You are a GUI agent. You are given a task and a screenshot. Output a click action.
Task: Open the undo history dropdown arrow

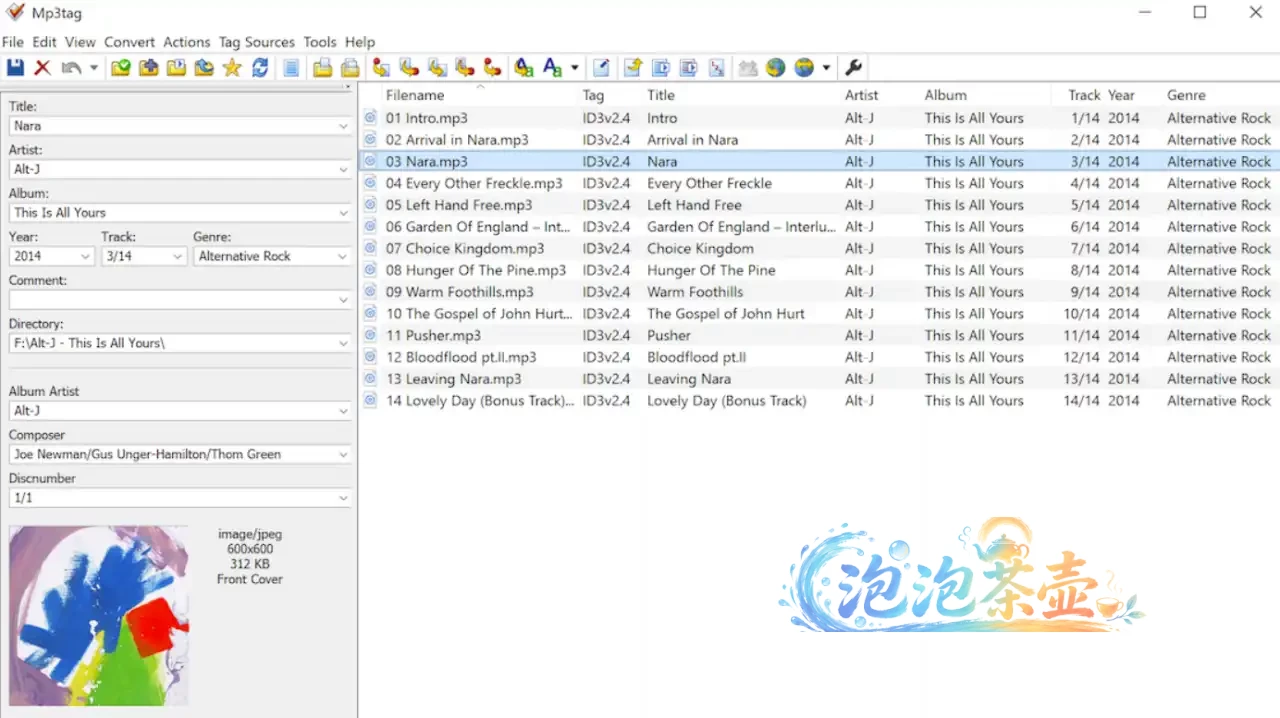[x=94, y=68]
